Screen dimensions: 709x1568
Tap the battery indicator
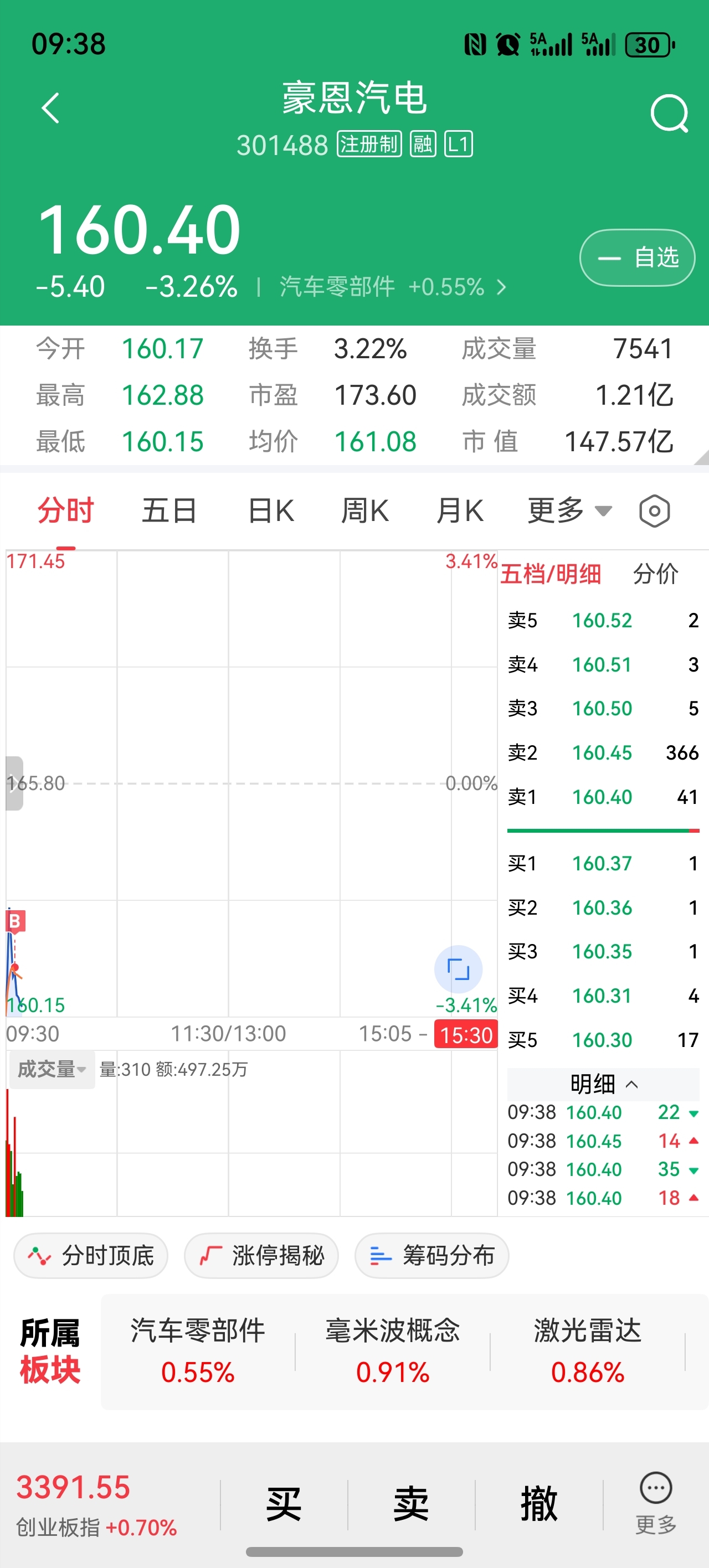tap(650, 44)
